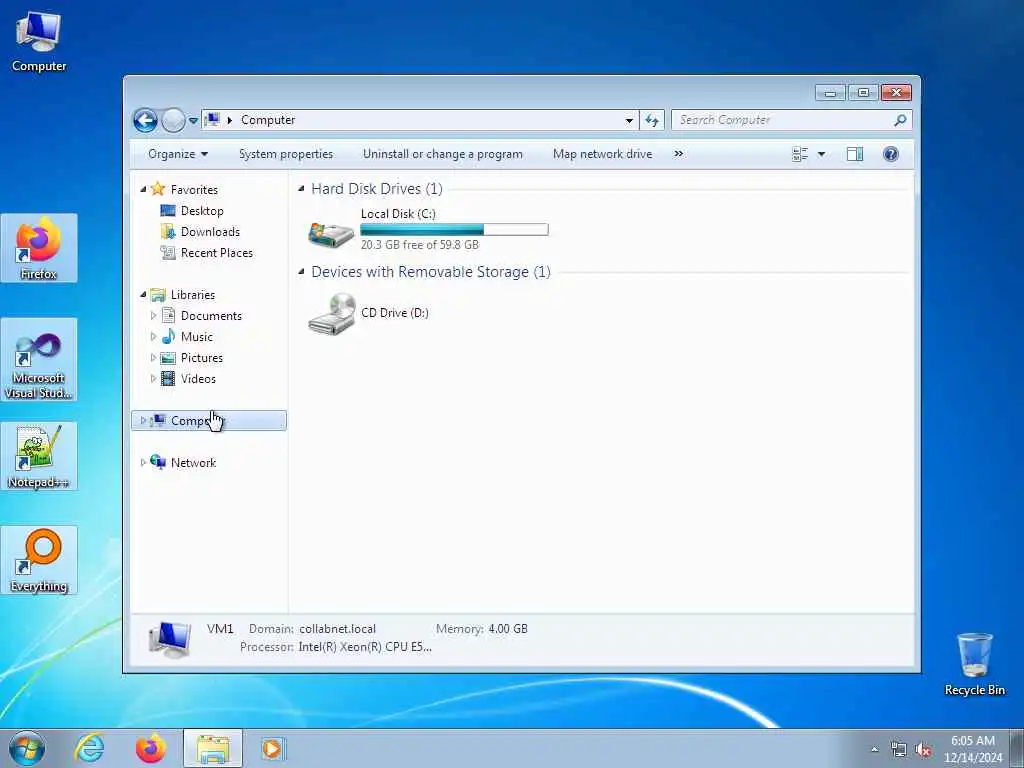
Task: Expand the Pictures library node
Action: click(153, 358)
